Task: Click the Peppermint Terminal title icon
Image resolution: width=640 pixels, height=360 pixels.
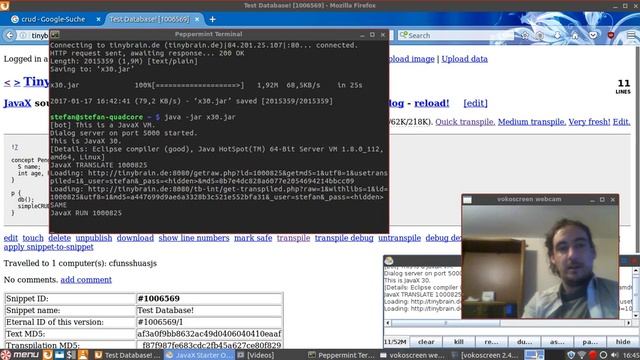Action: (x=55, y=34)
